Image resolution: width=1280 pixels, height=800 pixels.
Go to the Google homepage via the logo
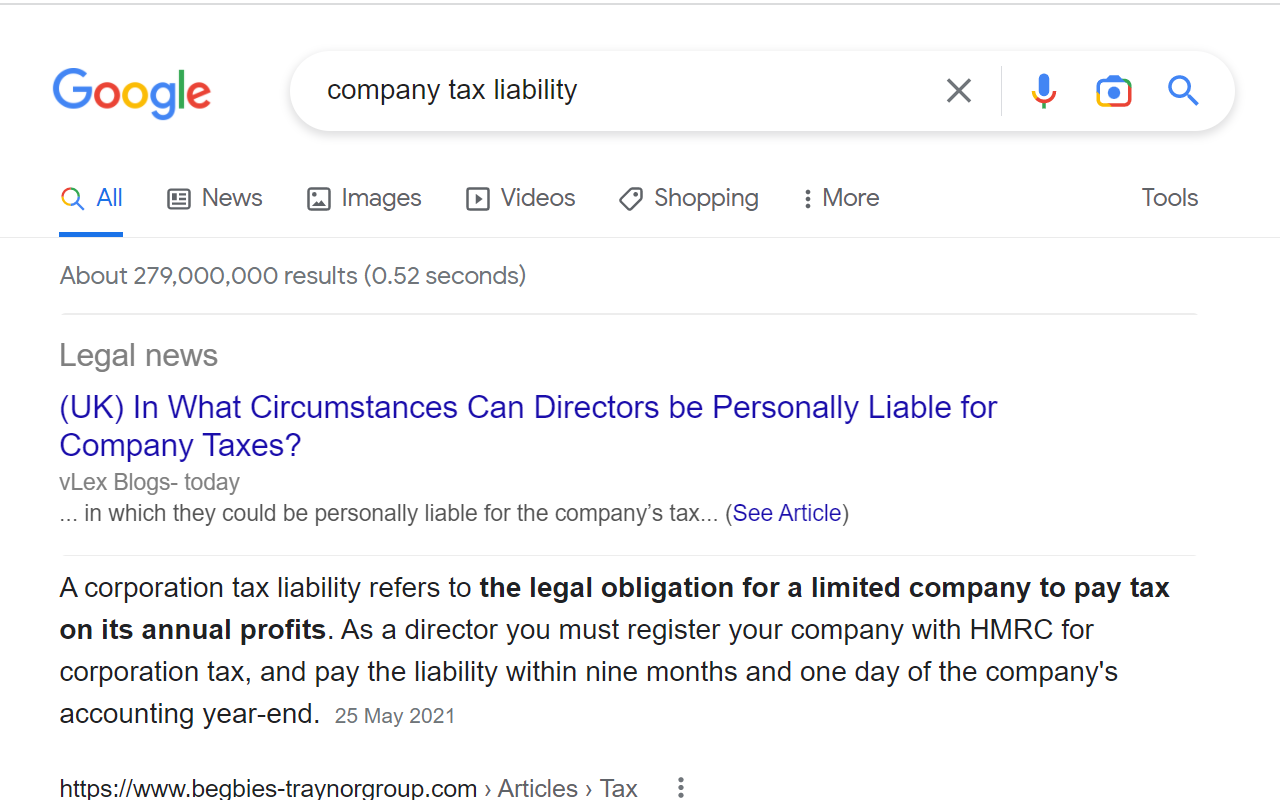point(132,93)
